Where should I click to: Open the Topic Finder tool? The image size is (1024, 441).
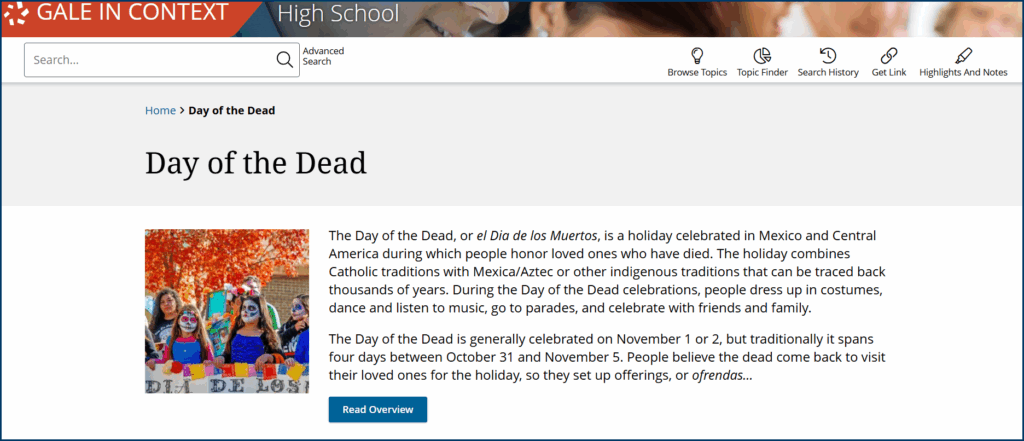(762, 56)
